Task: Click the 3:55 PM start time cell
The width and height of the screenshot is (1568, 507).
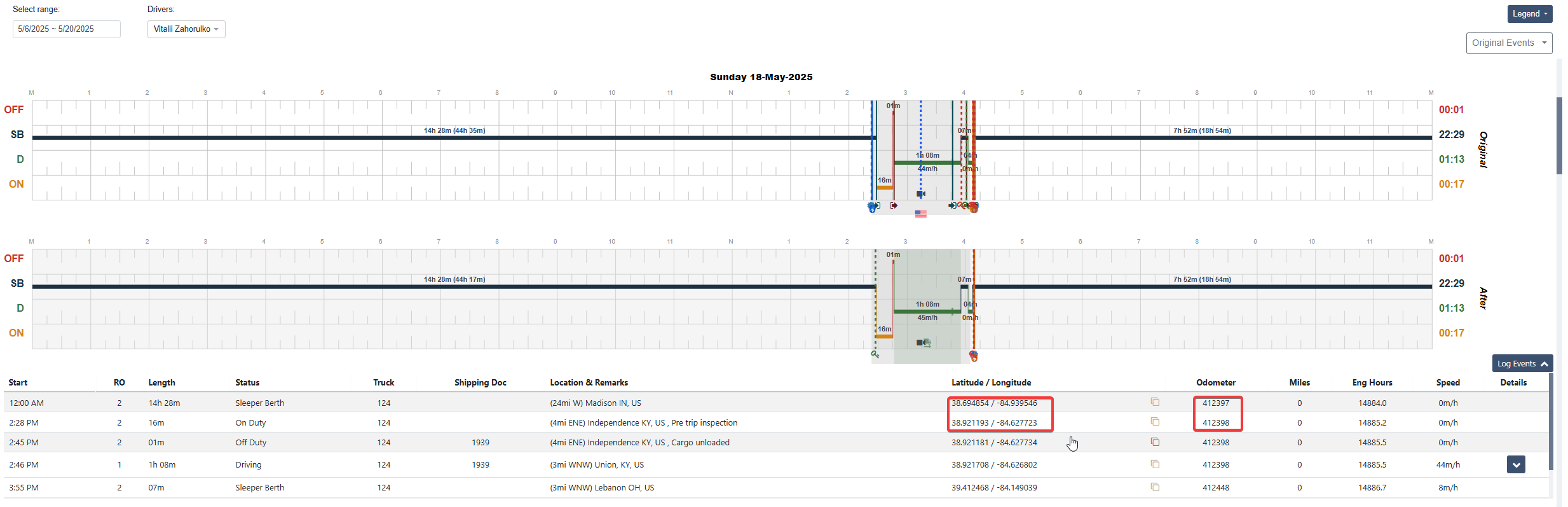Action: 24,487
